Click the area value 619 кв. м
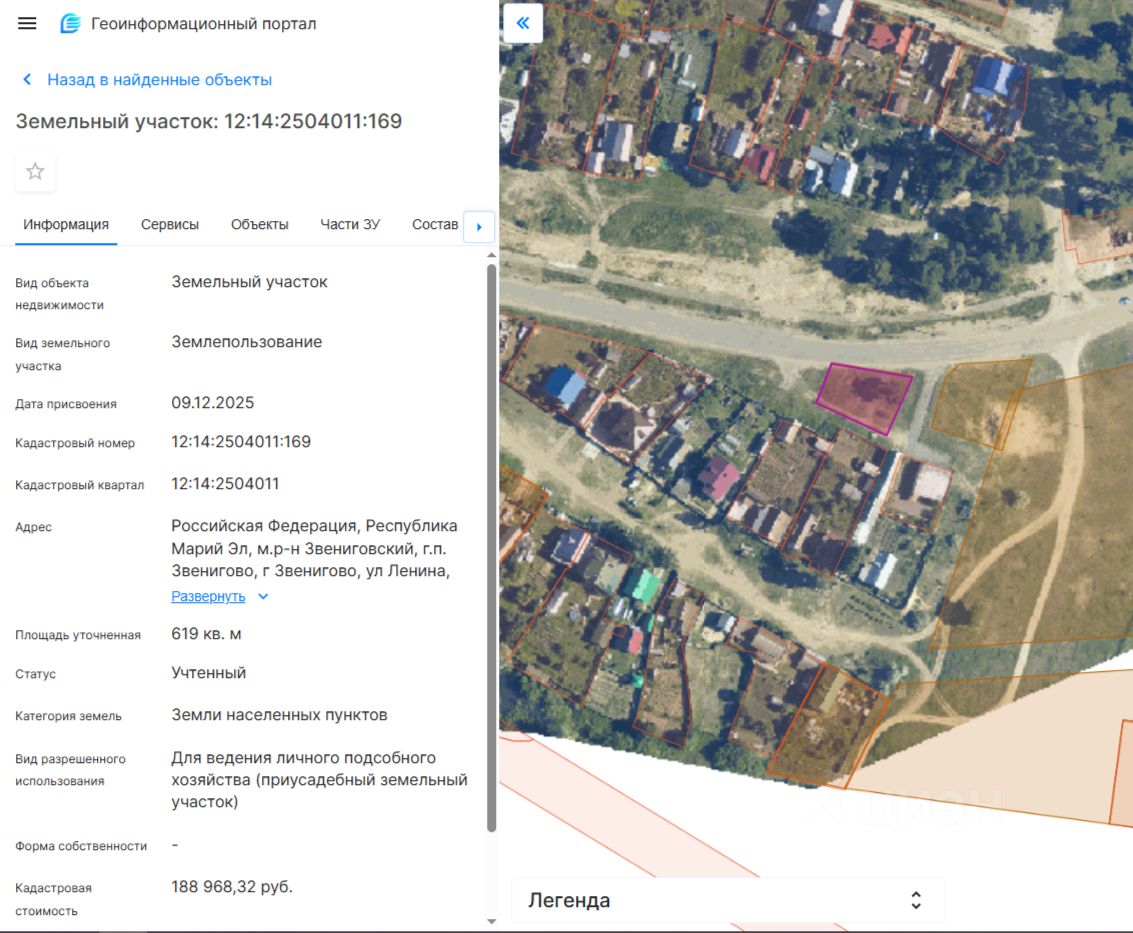This screenshot has width=1133, height=933. tap(206, 634)
